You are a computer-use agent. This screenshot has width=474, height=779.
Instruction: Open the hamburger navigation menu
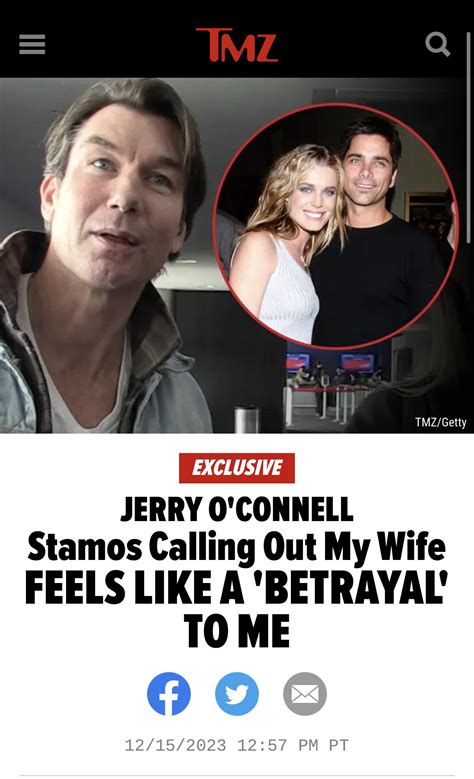tap(32, 45)
